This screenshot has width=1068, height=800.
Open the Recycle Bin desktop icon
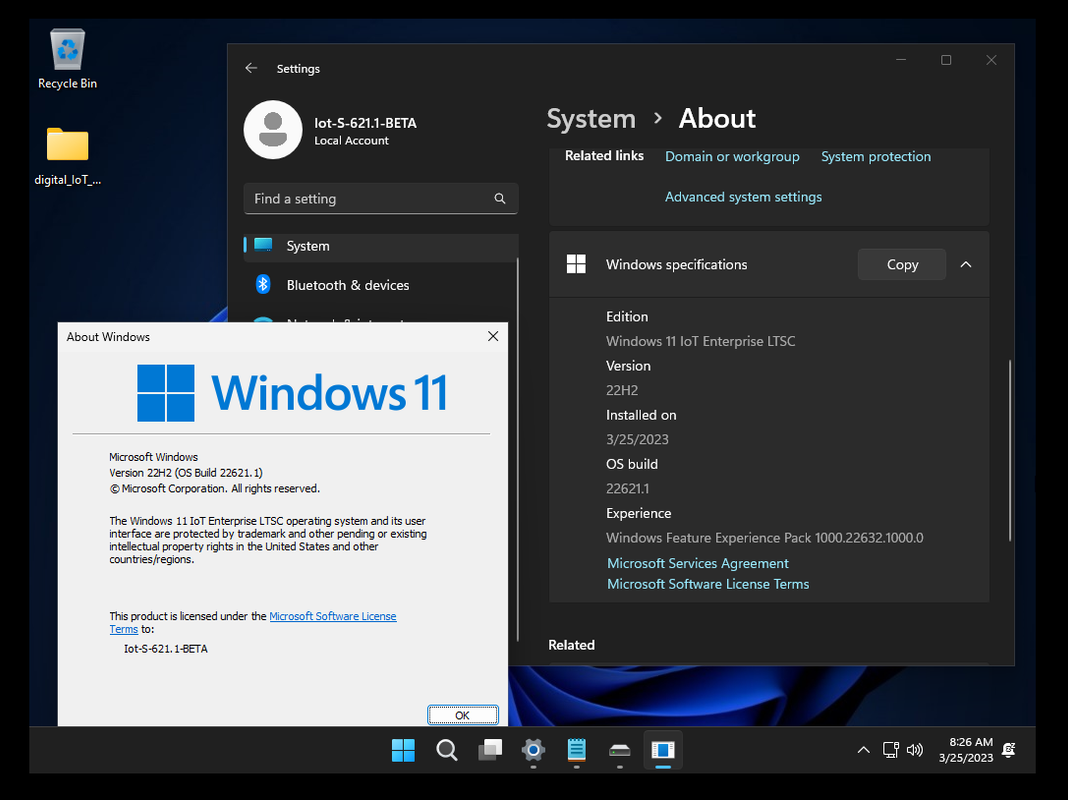[x=67, y=59]
